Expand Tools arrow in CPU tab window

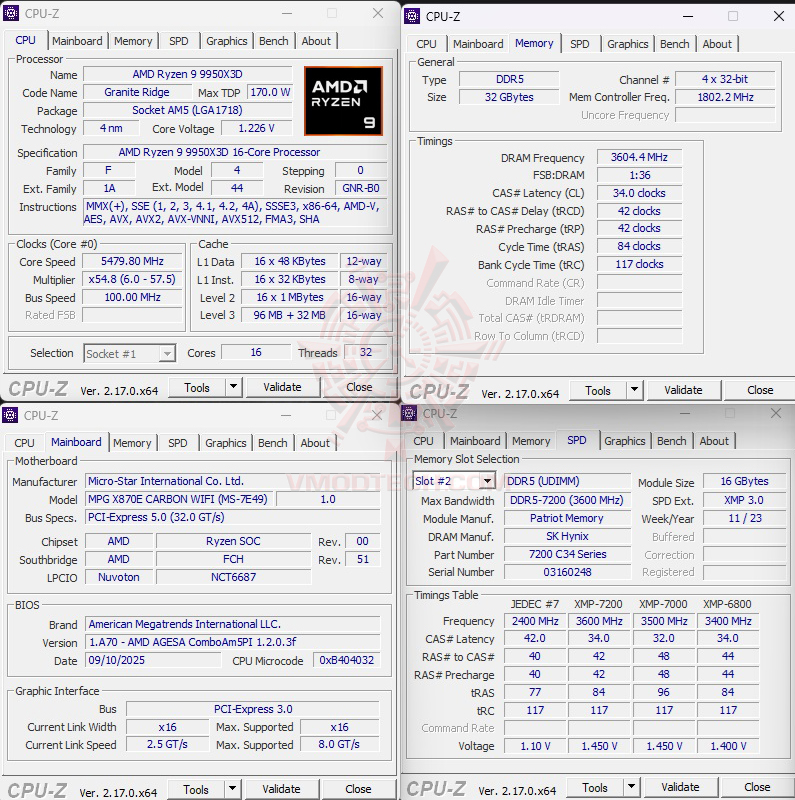coord(233,387)
